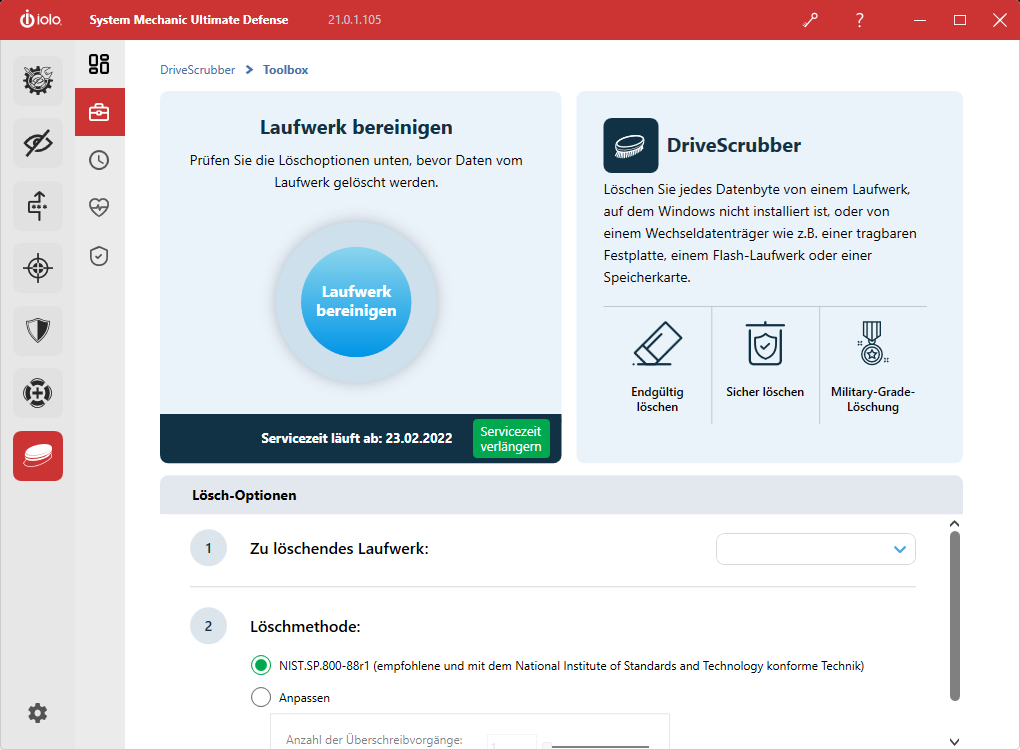The image size is (1020, 750).
Task: Click the Laufwerk bereinigen panel heading
Action: pyautogui.click(x=356, y=127)
